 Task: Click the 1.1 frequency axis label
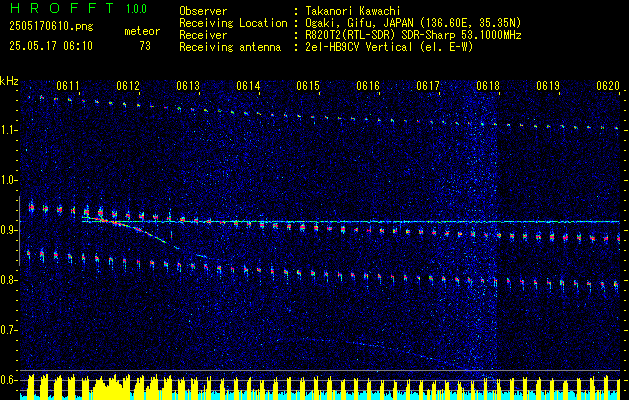tap(8, 130)
